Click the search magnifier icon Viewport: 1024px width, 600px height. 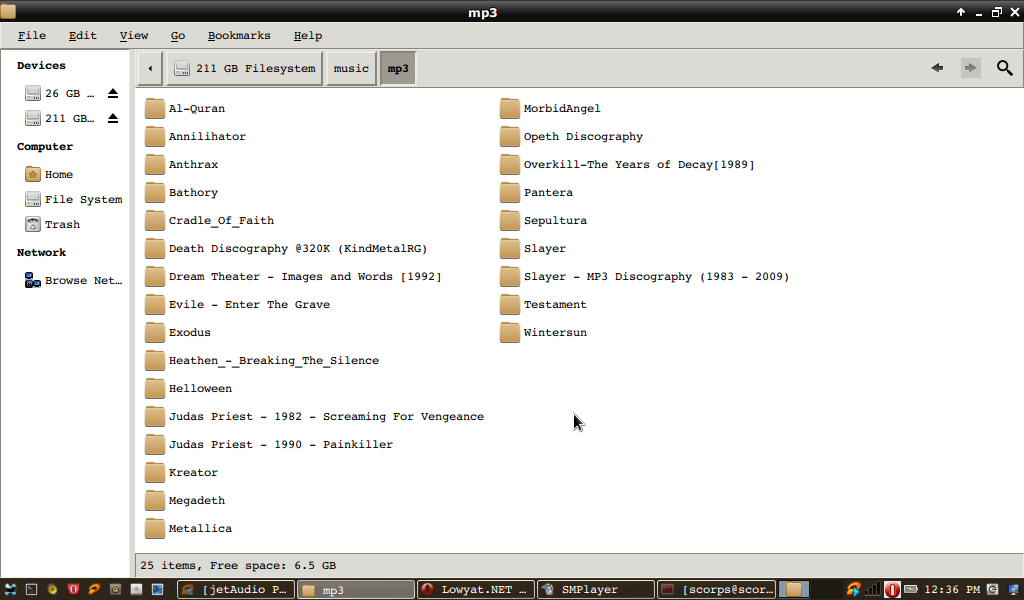coord(1004,68)
